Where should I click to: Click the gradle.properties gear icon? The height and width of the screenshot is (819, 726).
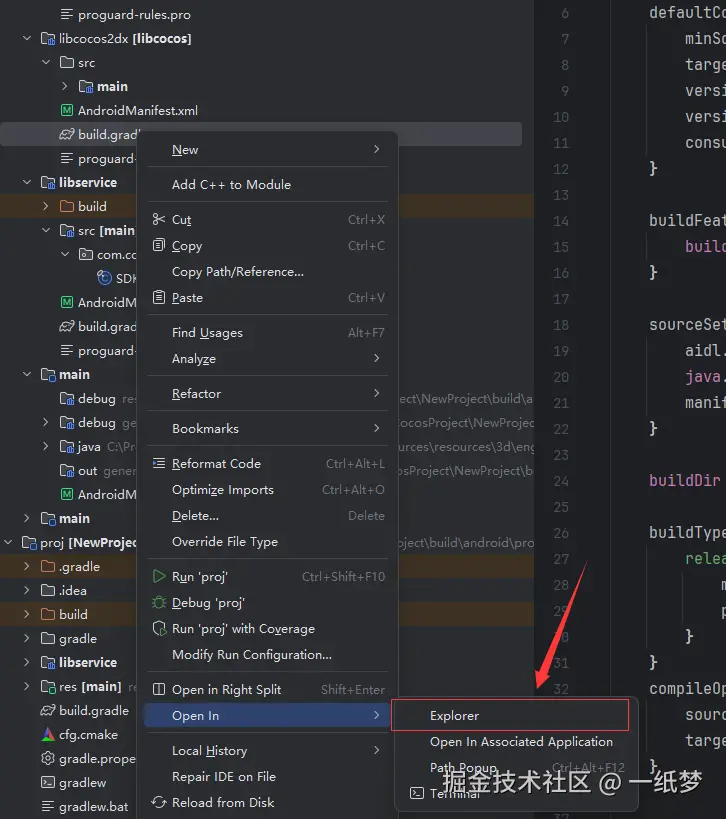pyautogui.click(x=48, y=758)
